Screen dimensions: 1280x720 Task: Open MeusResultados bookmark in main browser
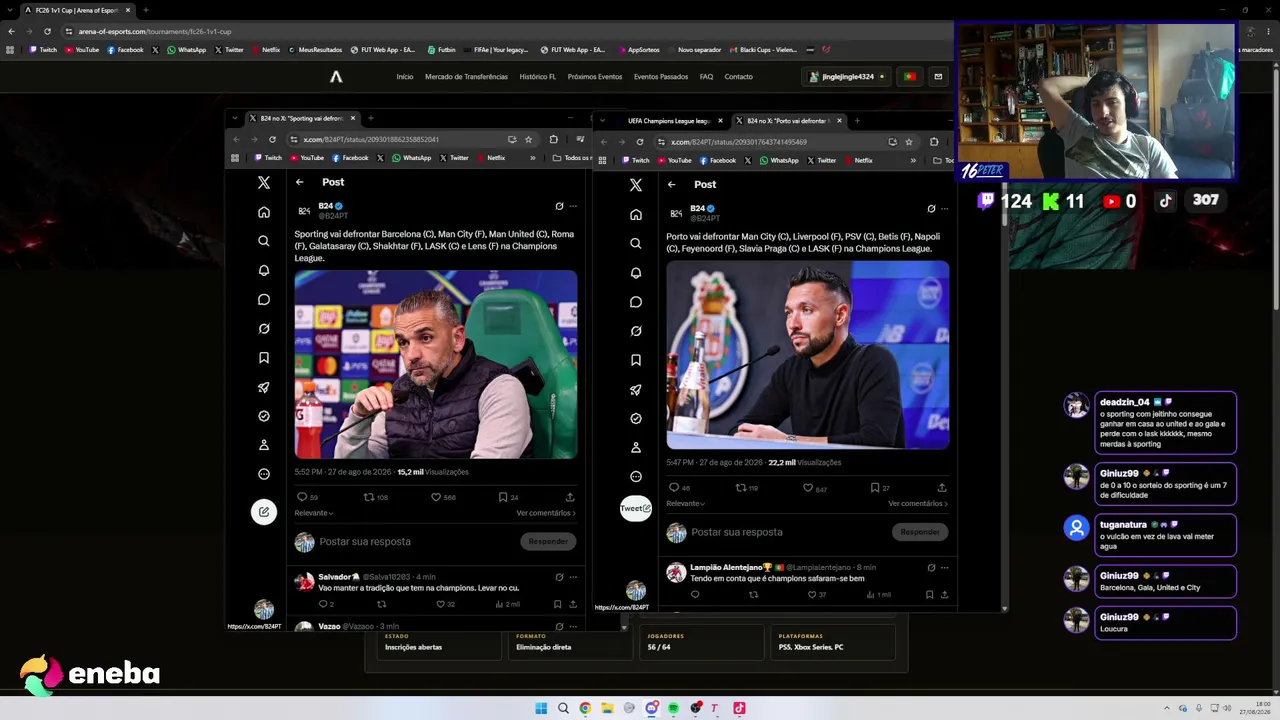pyautogui.click(x=315, y=50)
